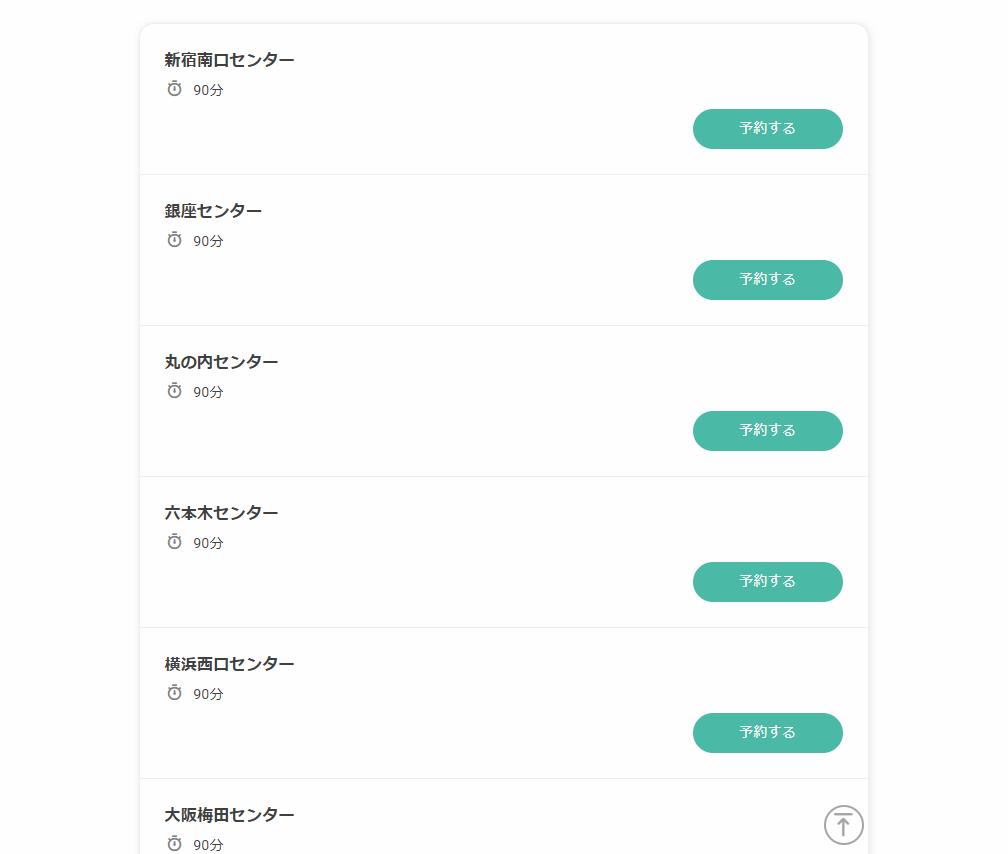Image resolution: width=1008 pixels, height=854 pixels.
Task: Click the scroll-to-top arrow icon
Action: [x=843, y=825]
